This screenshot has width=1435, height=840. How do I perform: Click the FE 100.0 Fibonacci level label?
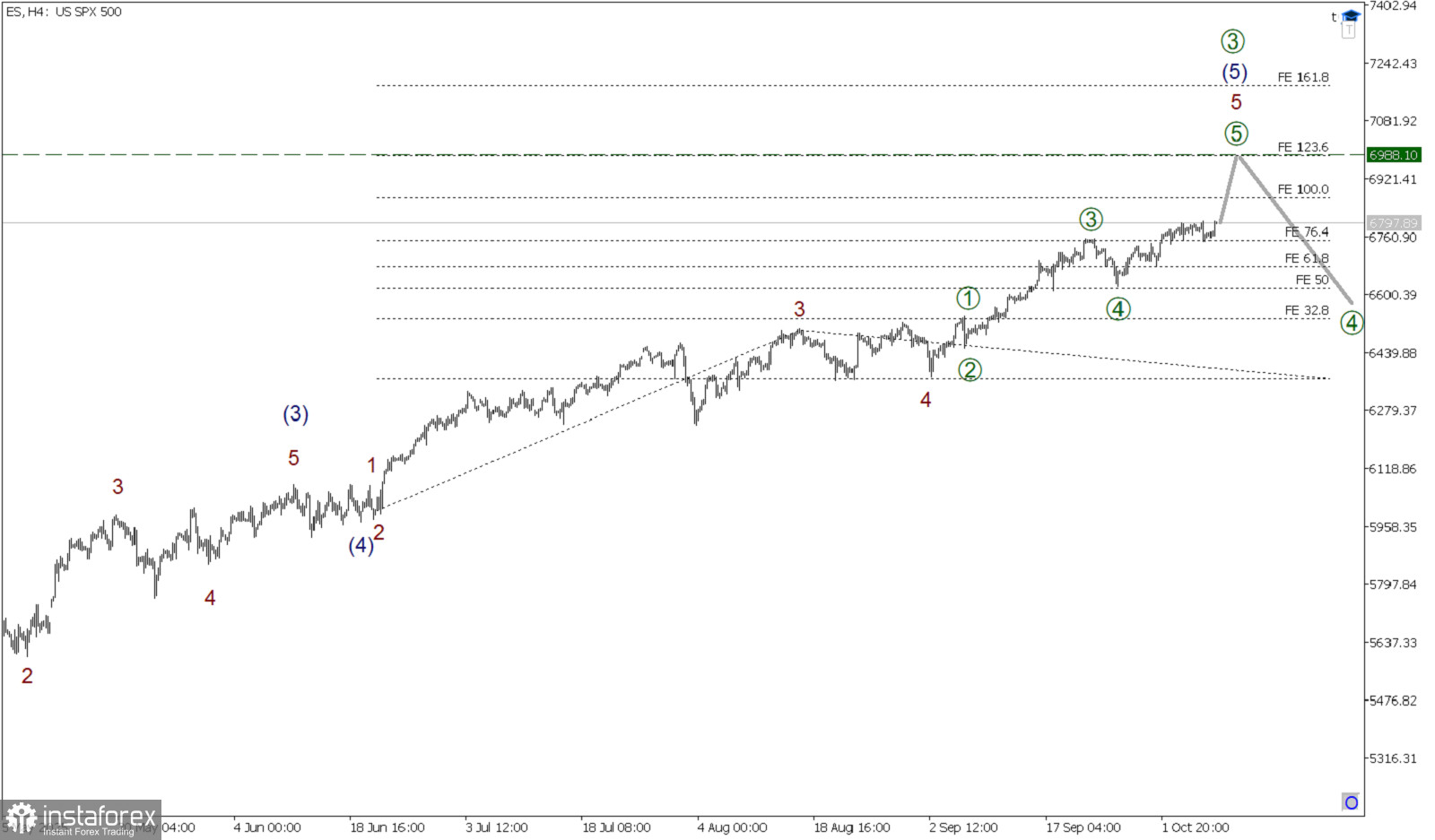1303,189
